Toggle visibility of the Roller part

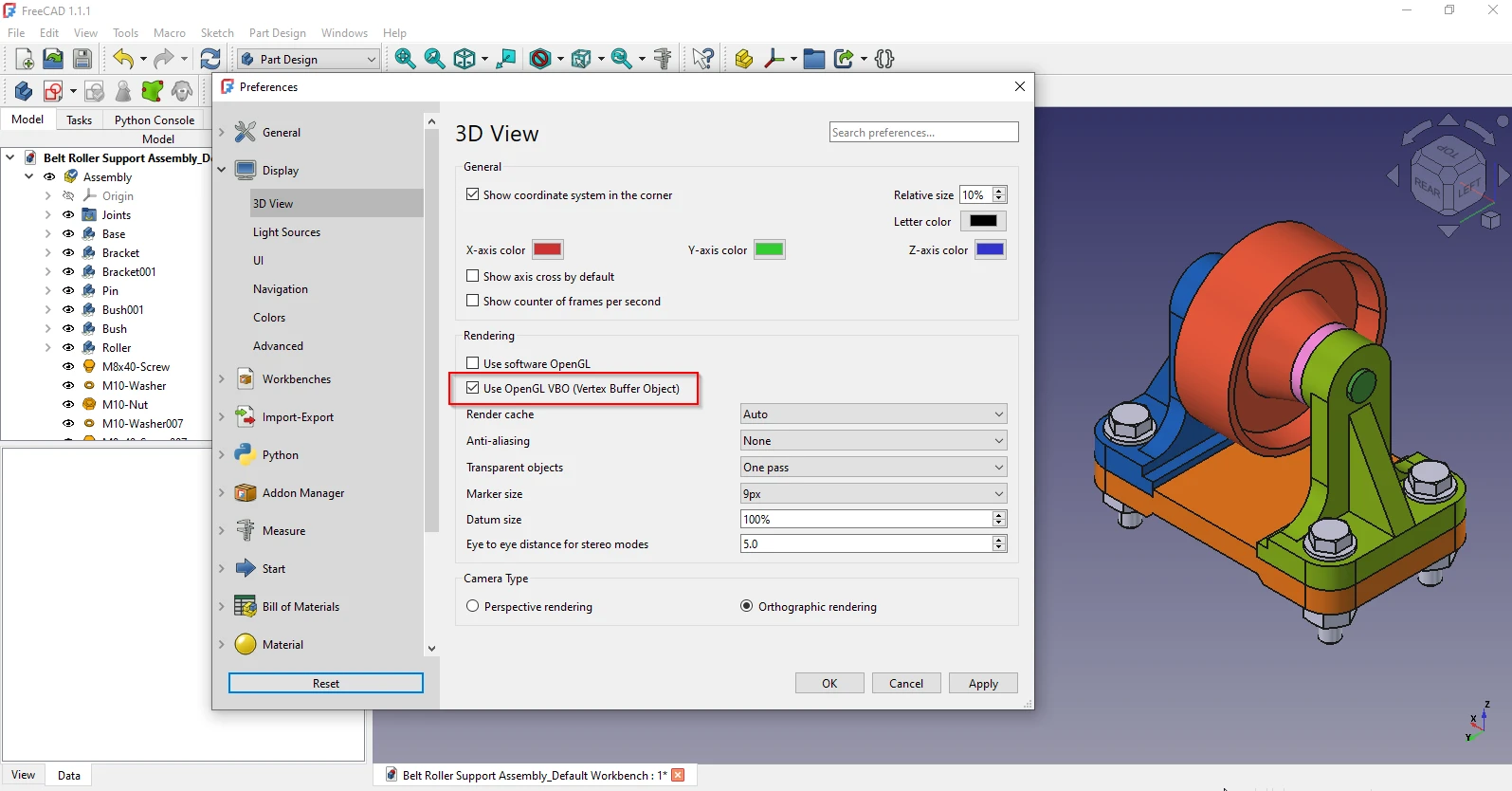click(x=68, y=347)
